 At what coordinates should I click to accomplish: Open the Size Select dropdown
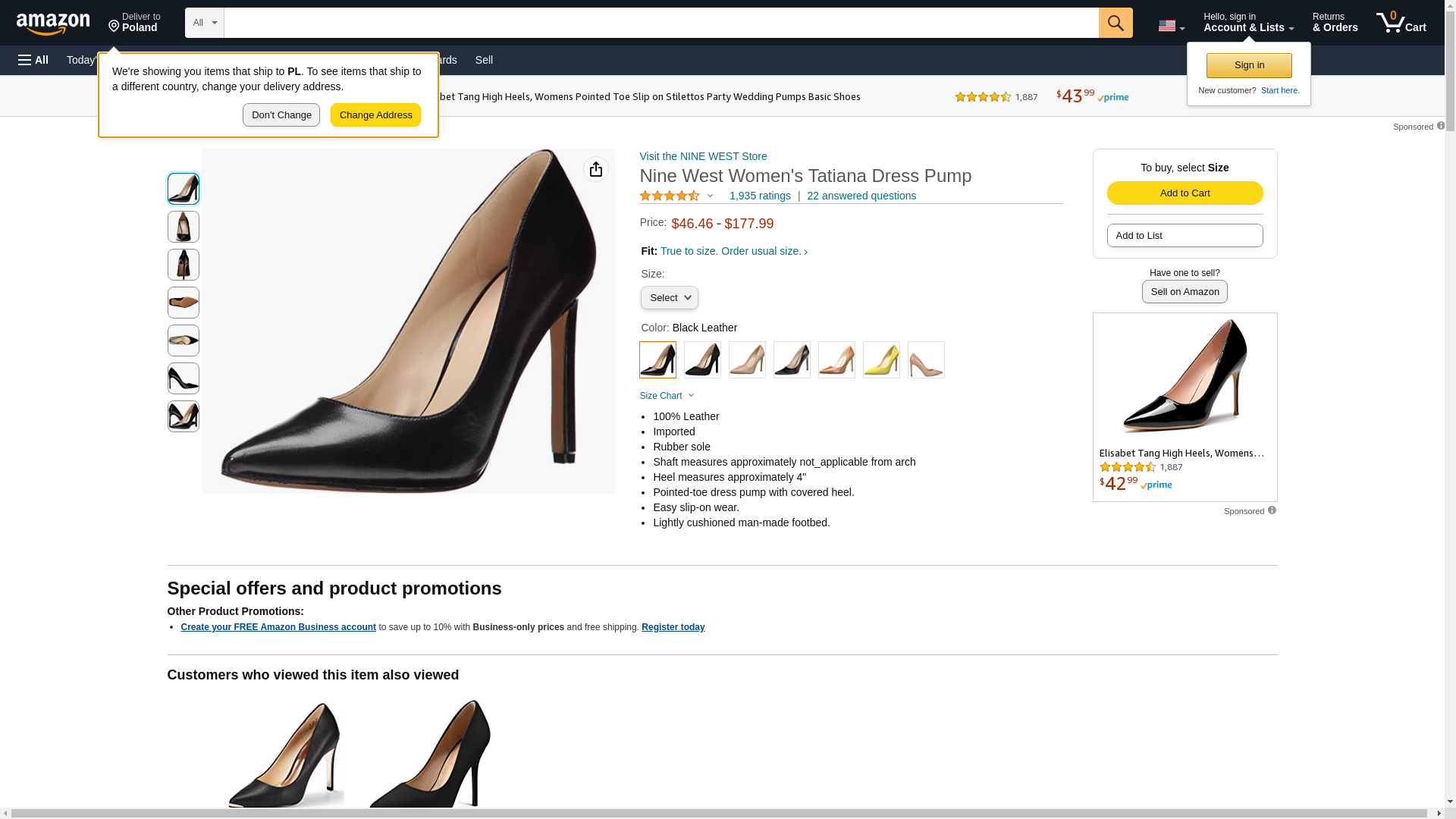click(x=669, y=298)
